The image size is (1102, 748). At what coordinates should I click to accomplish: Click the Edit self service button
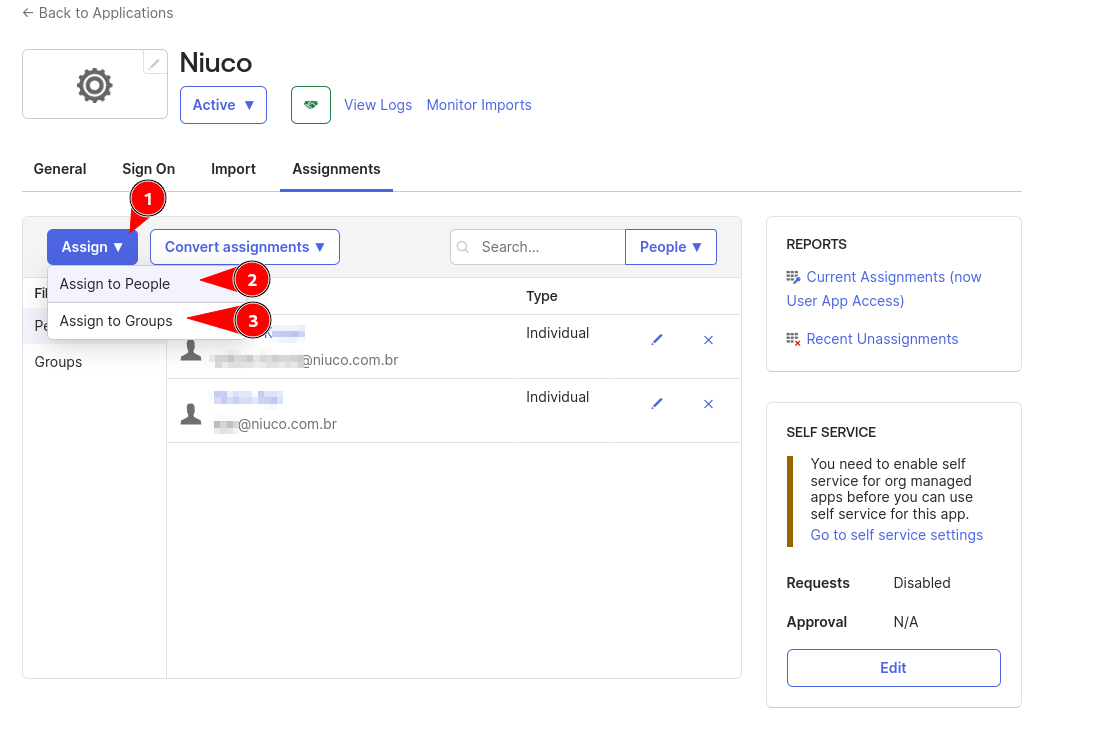click(x=893, y=668)
